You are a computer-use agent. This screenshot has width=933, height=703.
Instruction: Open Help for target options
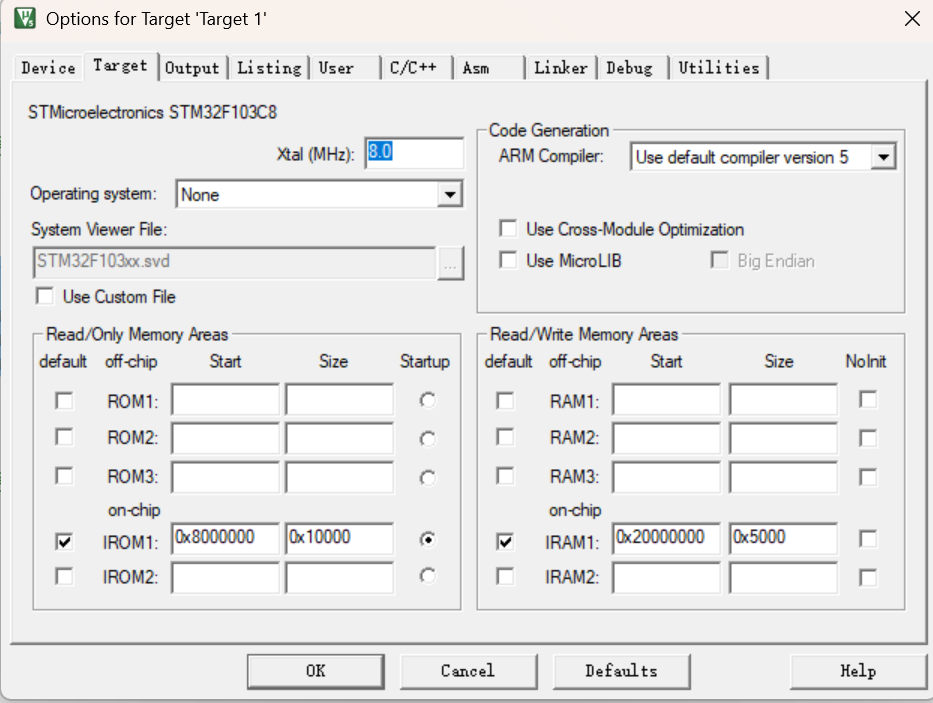(859, 671)
